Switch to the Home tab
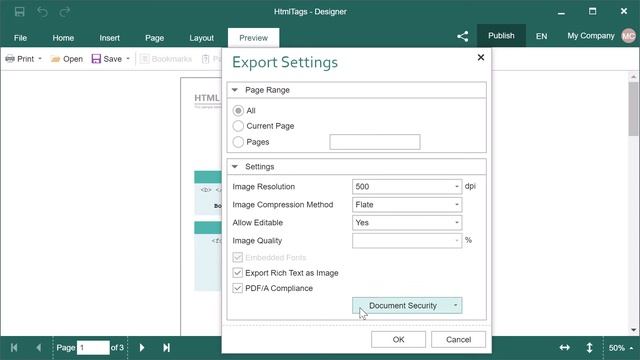 63,38
